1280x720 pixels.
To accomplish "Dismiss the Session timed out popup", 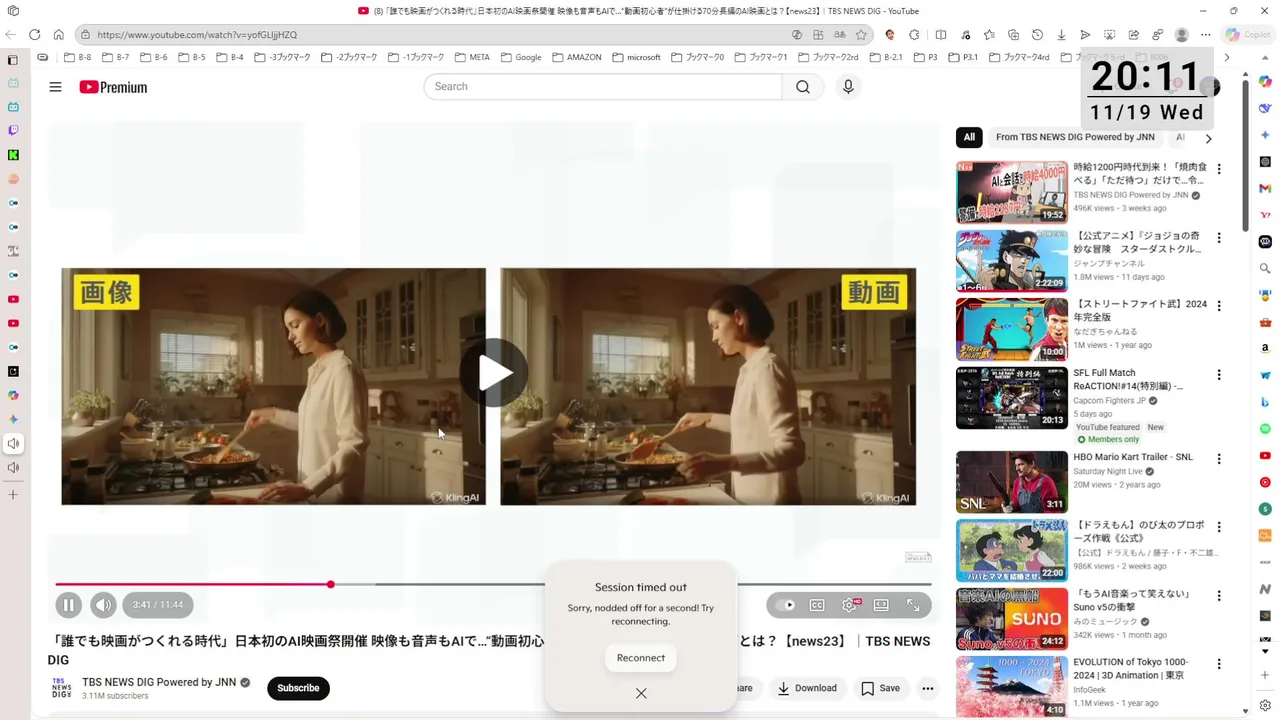I will (641, 693).
